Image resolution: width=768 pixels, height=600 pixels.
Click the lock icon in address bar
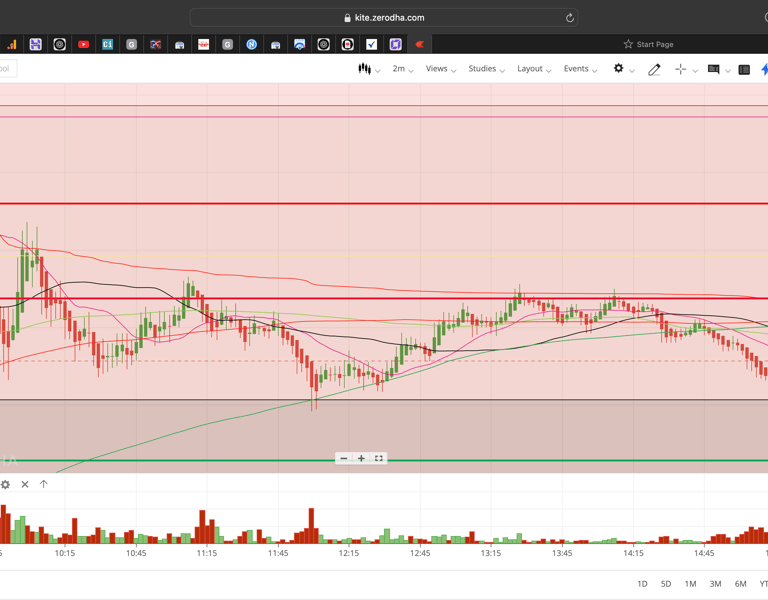tap(347, 18)
